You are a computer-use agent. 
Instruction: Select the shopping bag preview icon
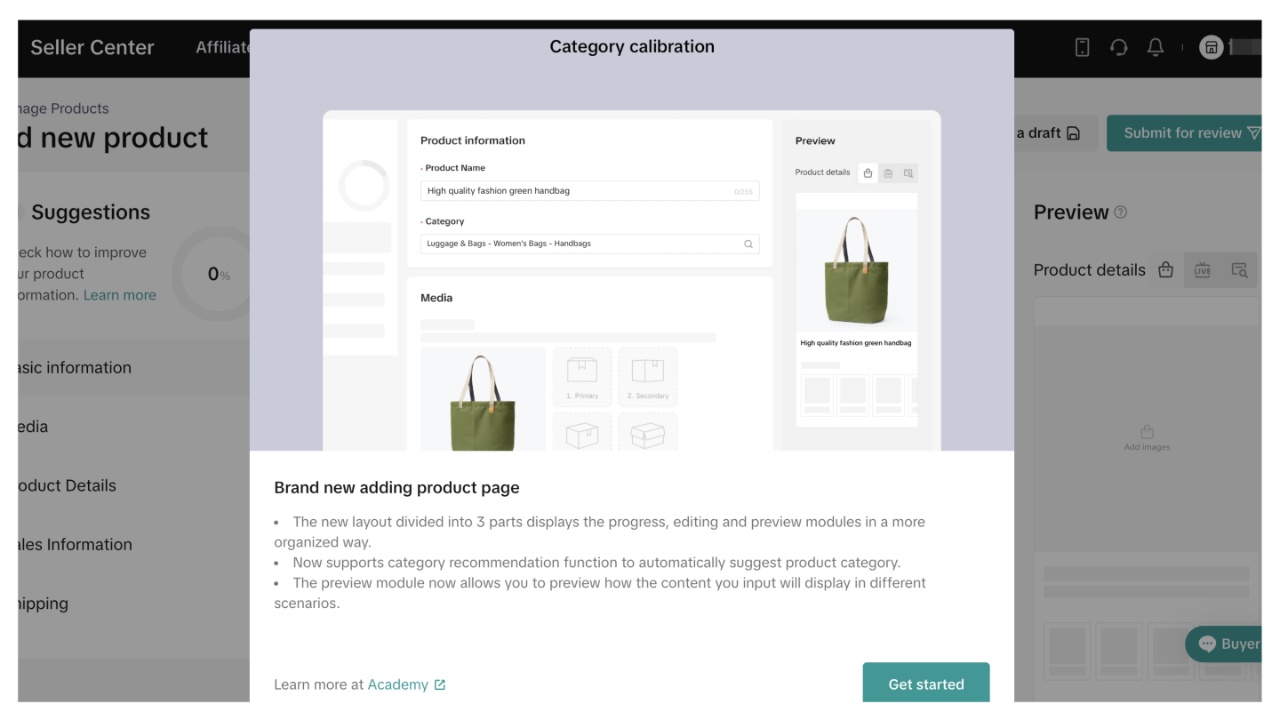coord(1165,270)
